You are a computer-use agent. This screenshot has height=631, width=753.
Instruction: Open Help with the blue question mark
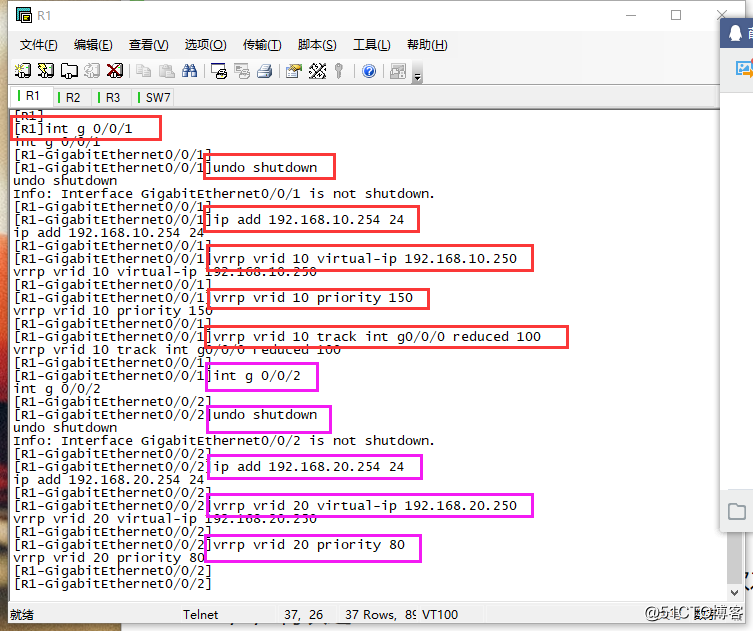pos(369,71)
